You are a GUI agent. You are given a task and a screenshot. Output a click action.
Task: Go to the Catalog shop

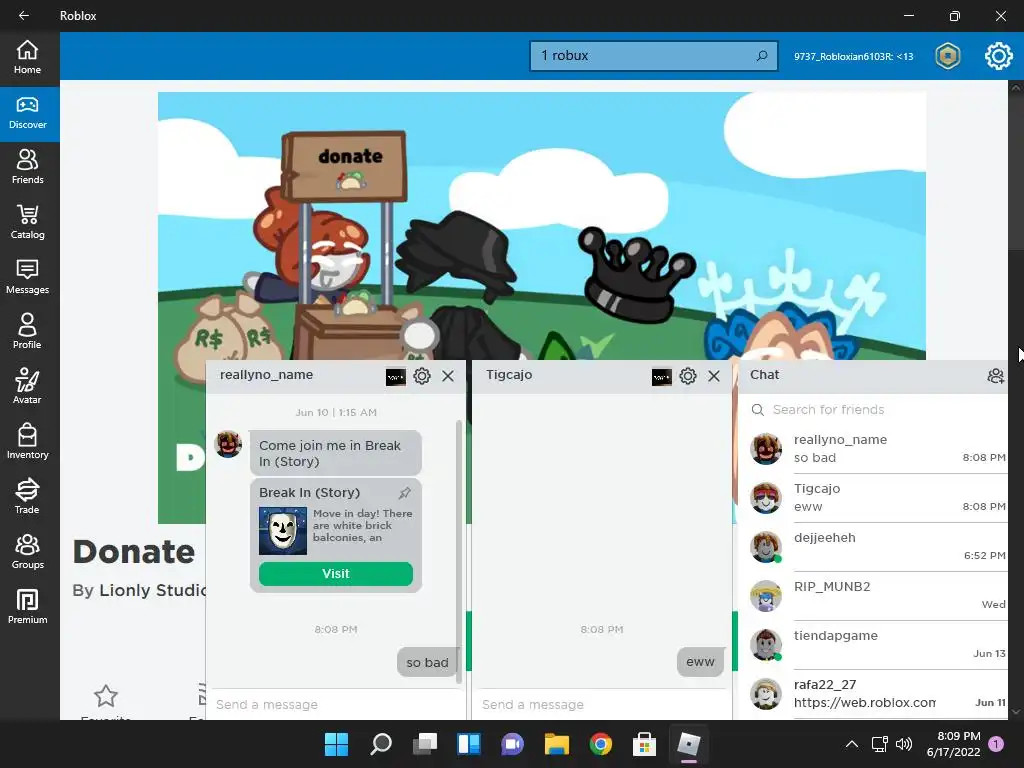[27, 223]
